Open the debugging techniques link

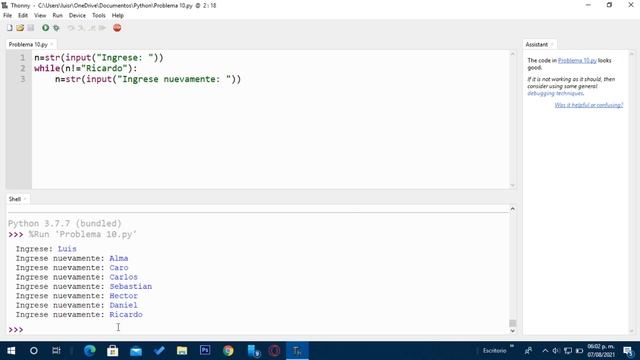556,93
